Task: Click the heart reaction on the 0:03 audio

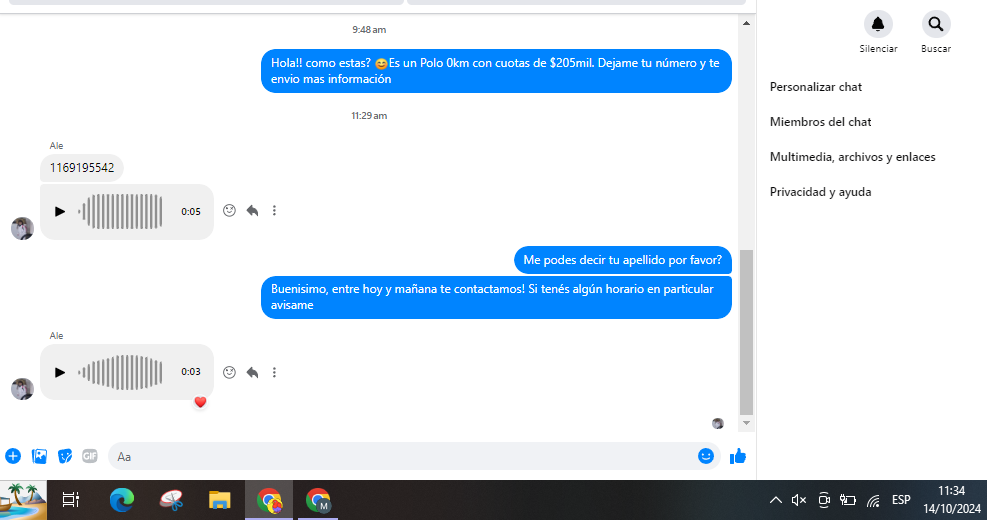Action: (x=200, y=402)
